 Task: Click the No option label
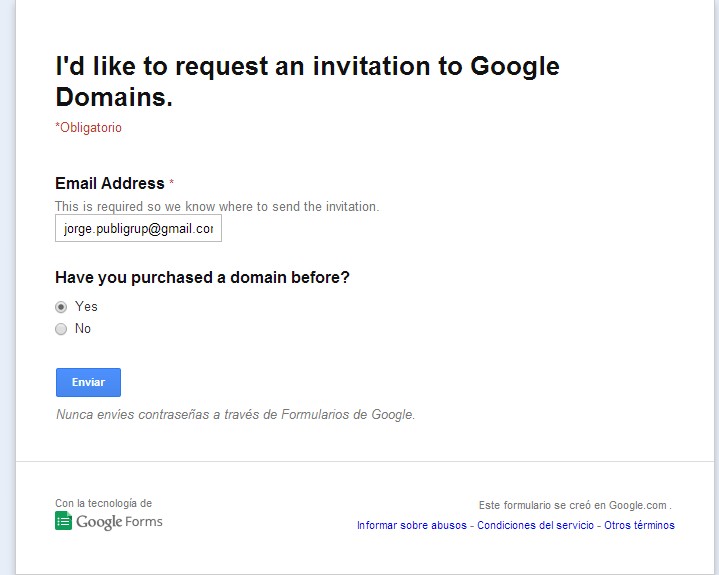(83, 328)
